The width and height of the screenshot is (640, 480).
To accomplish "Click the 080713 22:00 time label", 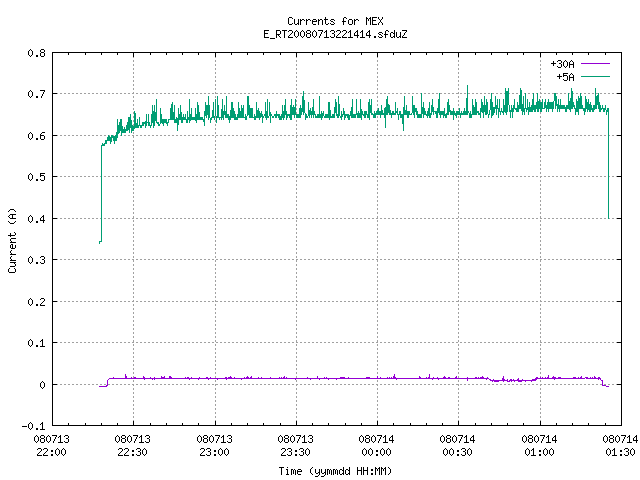I will click(51, 446).
